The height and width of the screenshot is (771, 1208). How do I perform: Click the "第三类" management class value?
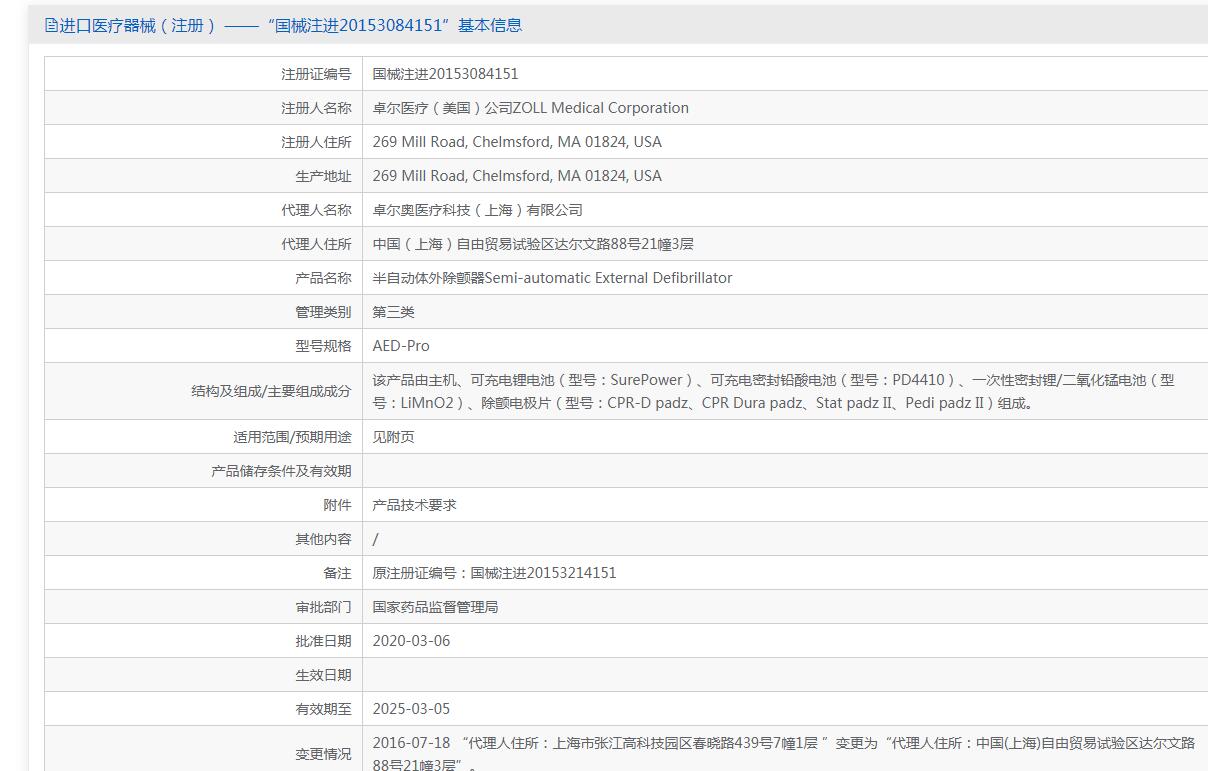click(x=393, y=312)
